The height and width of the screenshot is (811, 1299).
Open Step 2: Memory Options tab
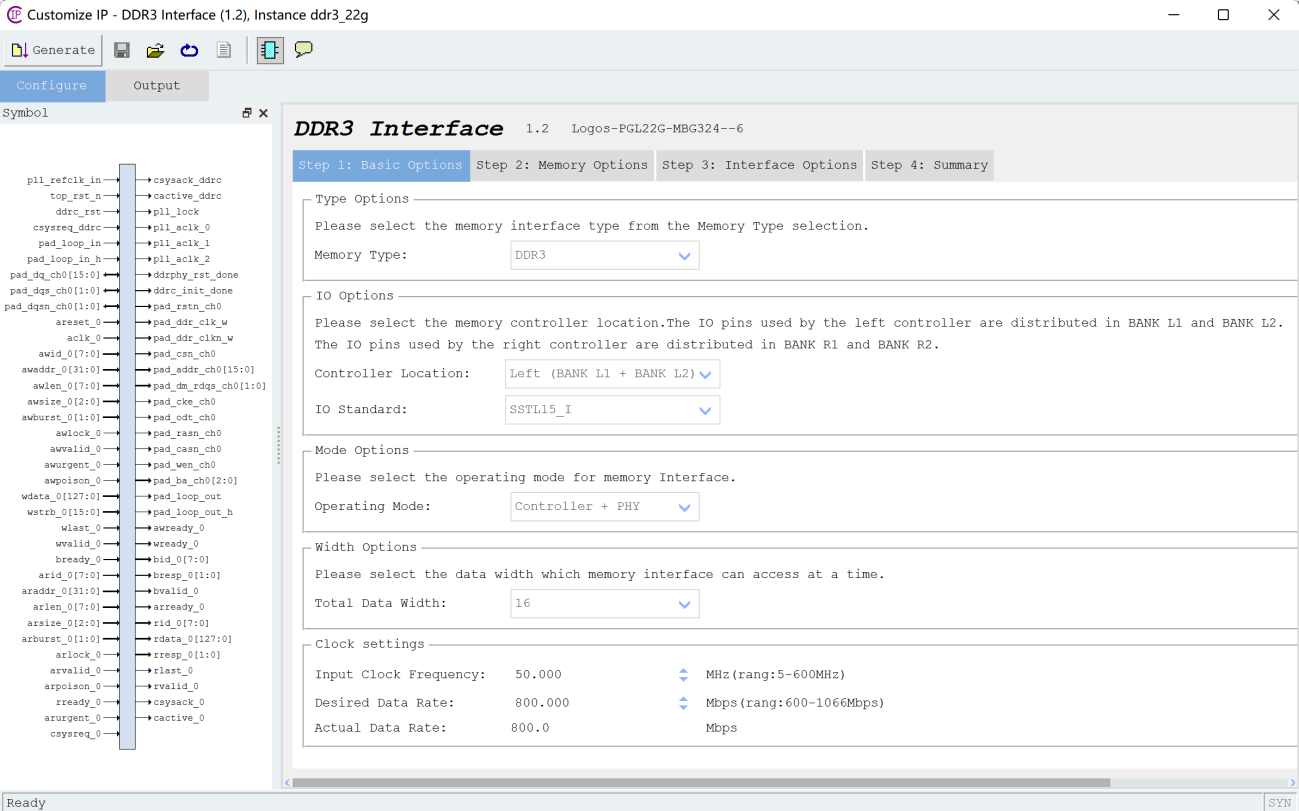pos(562,165)
